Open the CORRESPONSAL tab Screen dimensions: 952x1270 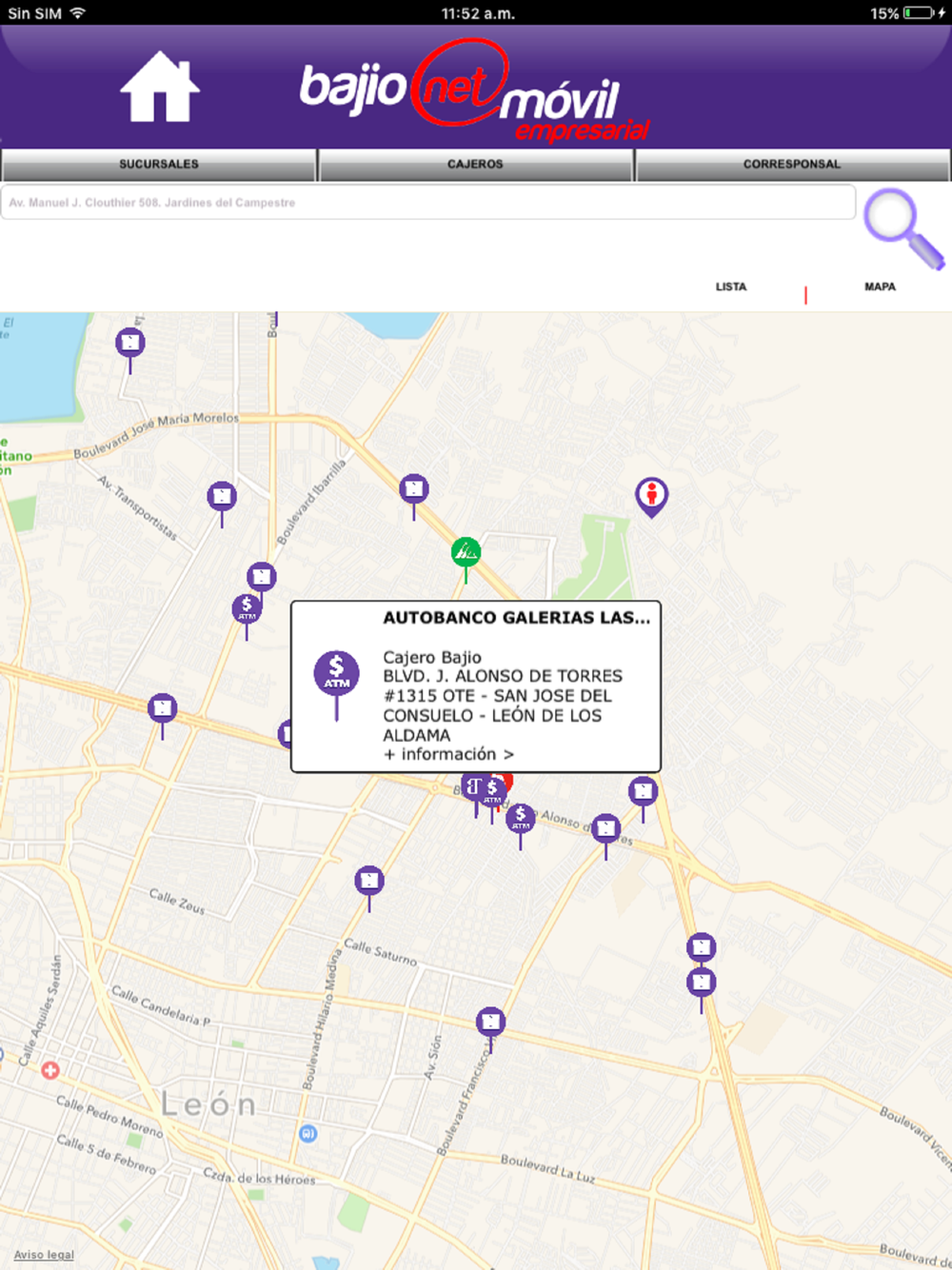792,165
